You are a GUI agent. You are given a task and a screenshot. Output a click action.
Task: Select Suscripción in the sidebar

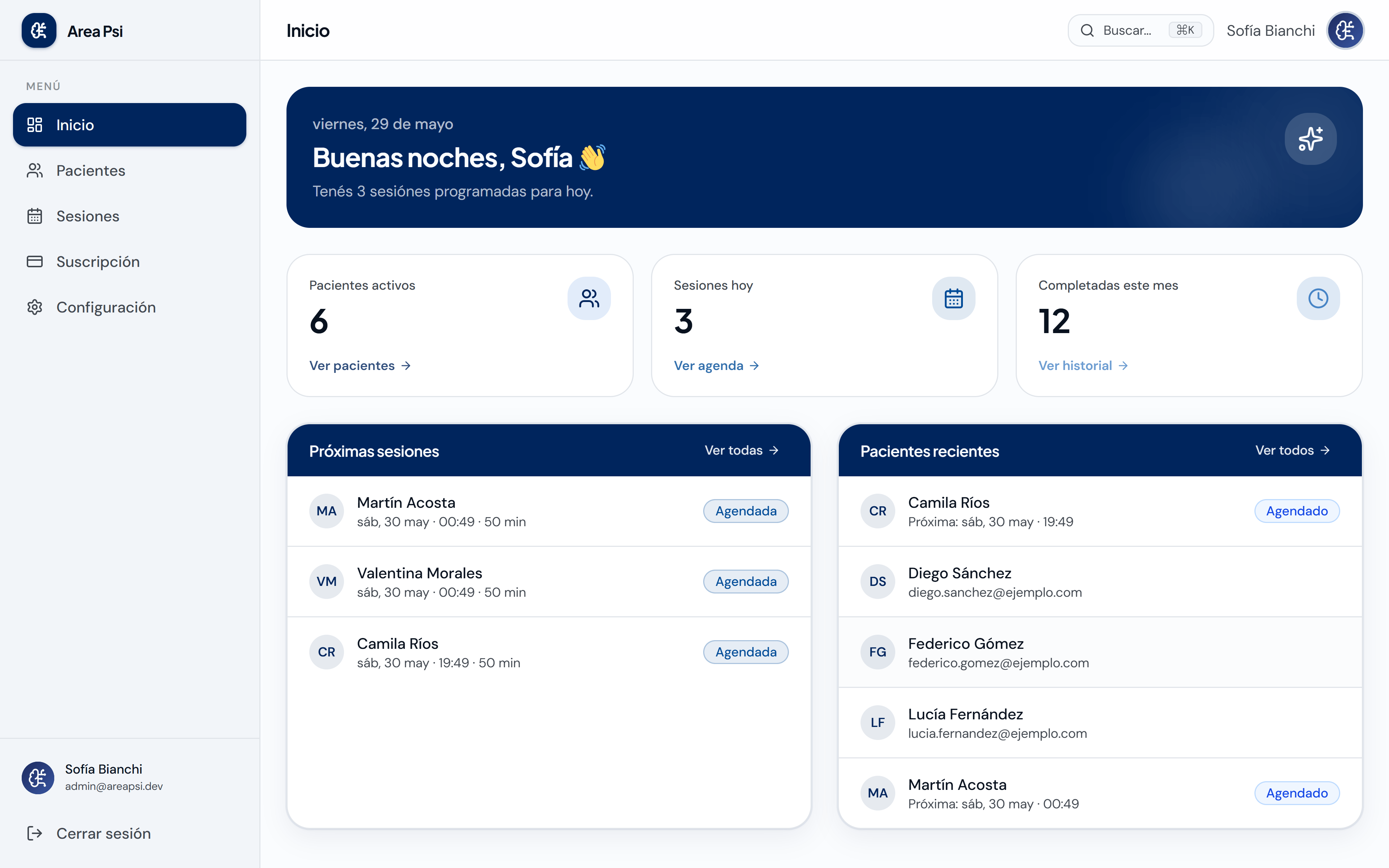point(130,261)
